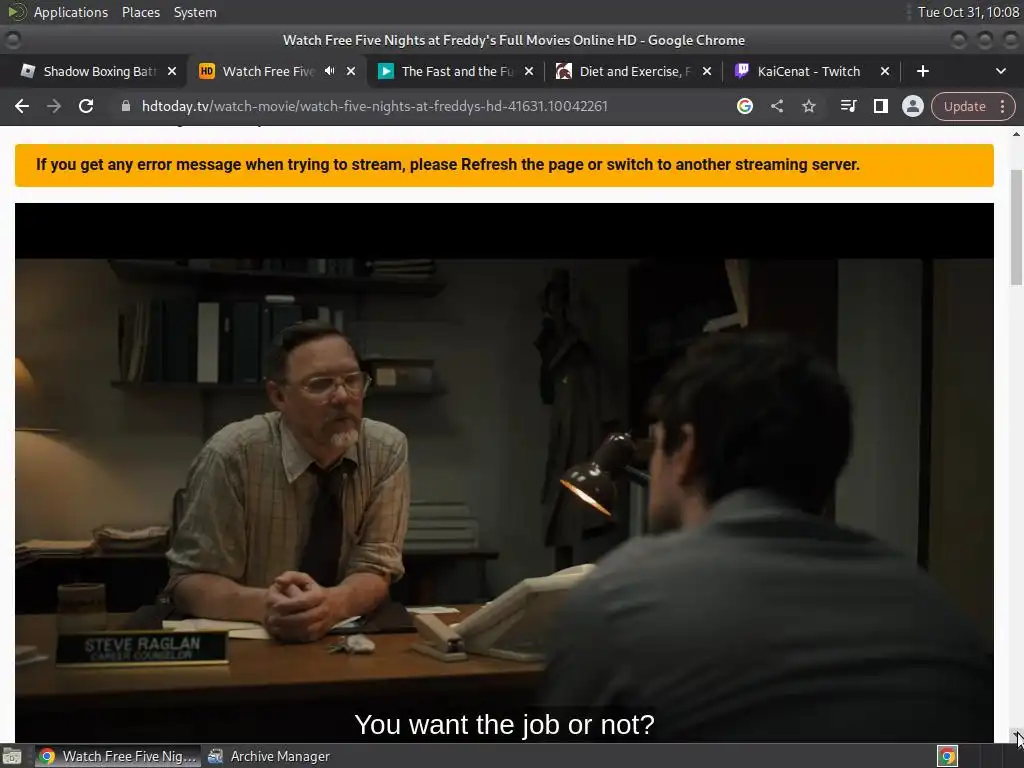Screen dimensions: 1024x768
Task: Switch to Archive Manager in taskbar
Action: (269, 756)
